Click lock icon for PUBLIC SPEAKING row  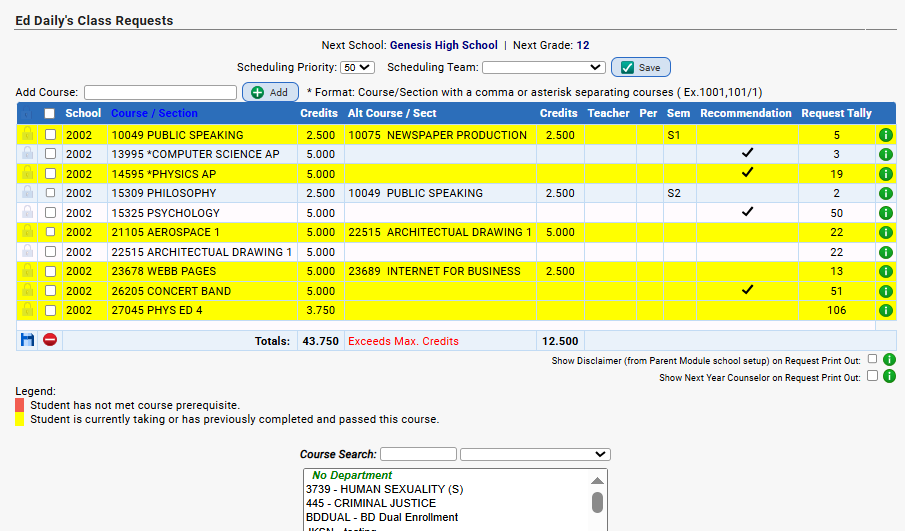(27, 134)
